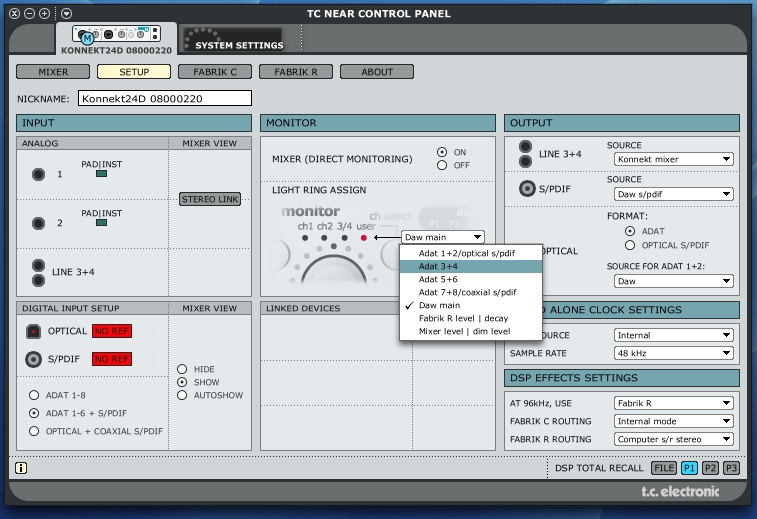This screenshot has height=519, width=757.
Task: Open Fabrik R Routing dropdown
Action: tap(673, 439)
